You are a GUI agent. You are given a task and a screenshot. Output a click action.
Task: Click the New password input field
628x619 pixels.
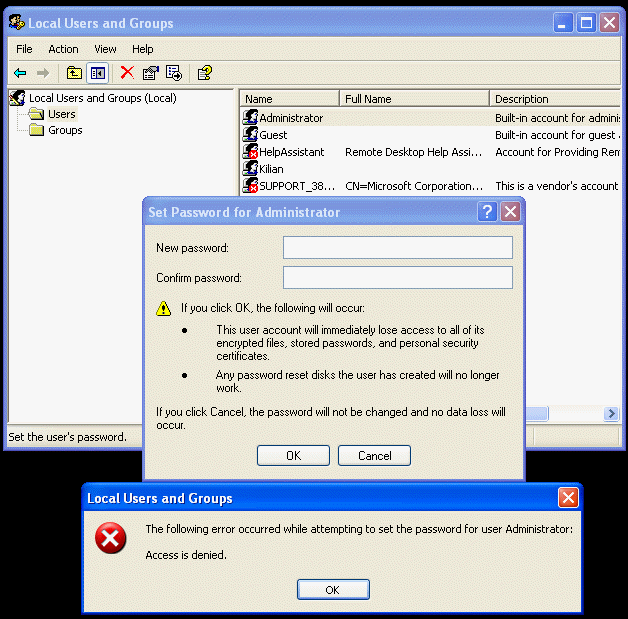[397, 248]
